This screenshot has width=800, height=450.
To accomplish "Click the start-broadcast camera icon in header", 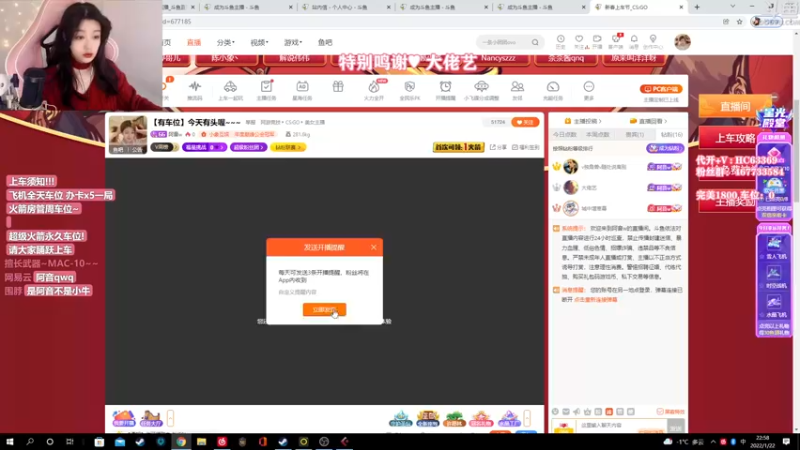I will coord(597,41).
